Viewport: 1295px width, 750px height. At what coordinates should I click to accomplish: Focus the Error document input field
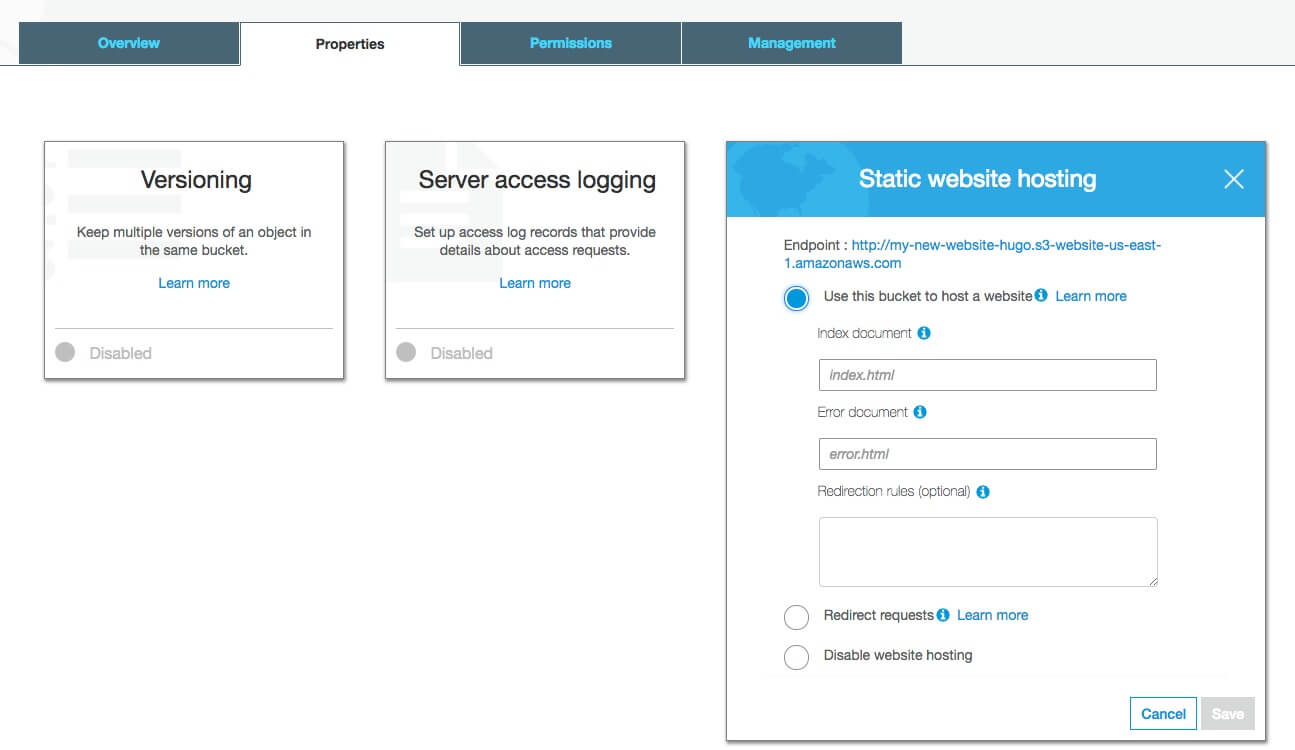[988, 454]
